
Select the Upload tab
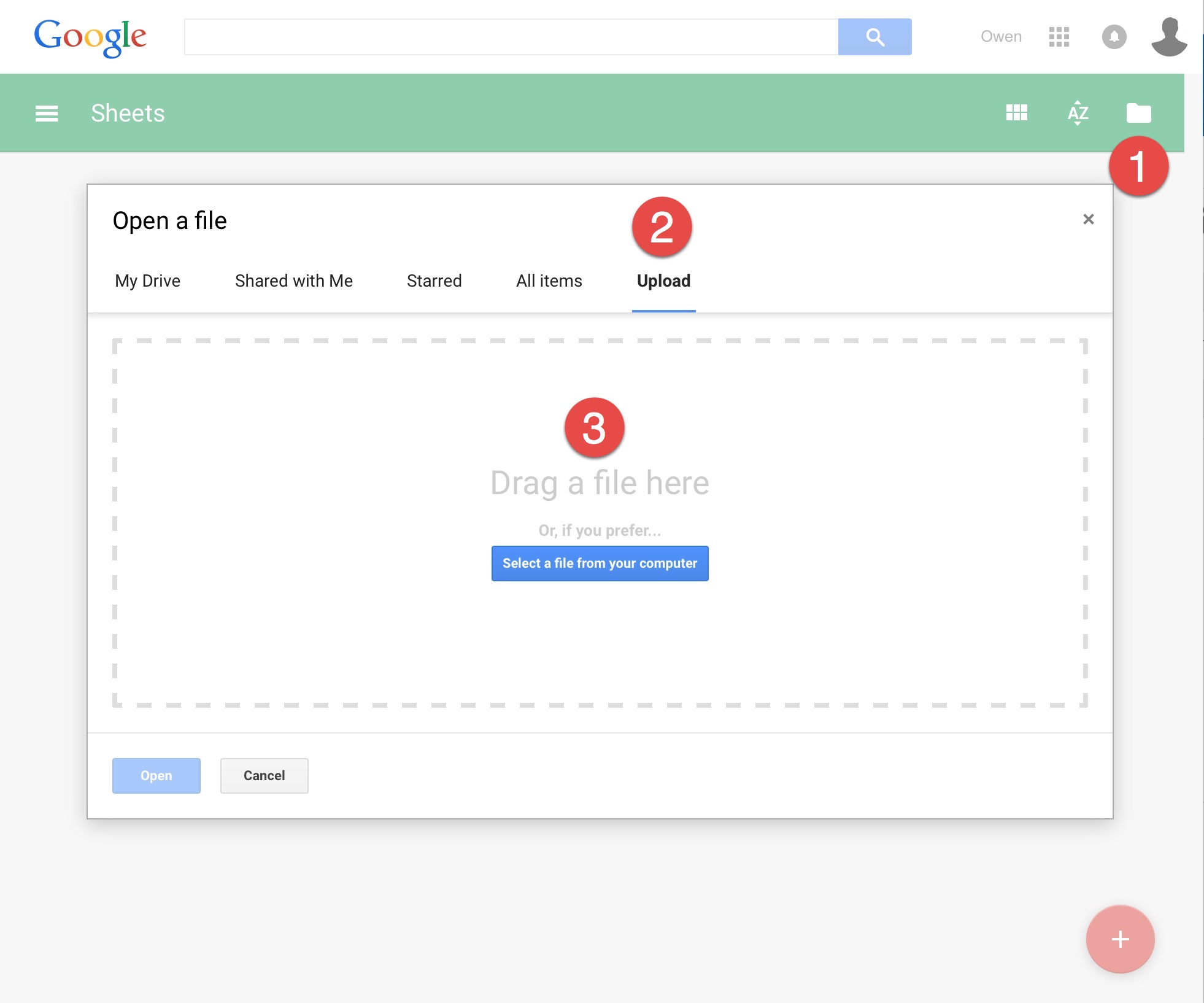663,281
